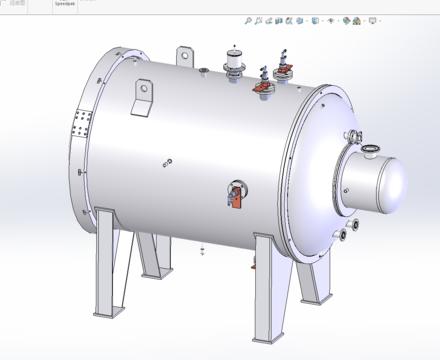This screenshot has height=360, width=440.
Task: Open the View Orientation cube icon
Action: click(x=300, y=21)
